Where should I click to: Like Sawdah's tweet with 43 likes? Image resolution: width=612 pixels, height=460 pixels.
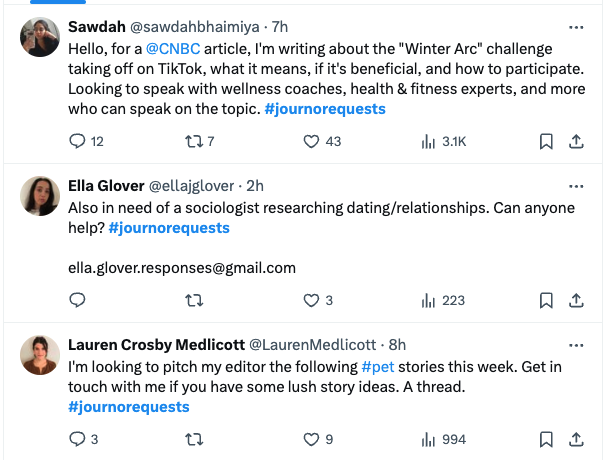pos(311,142)
